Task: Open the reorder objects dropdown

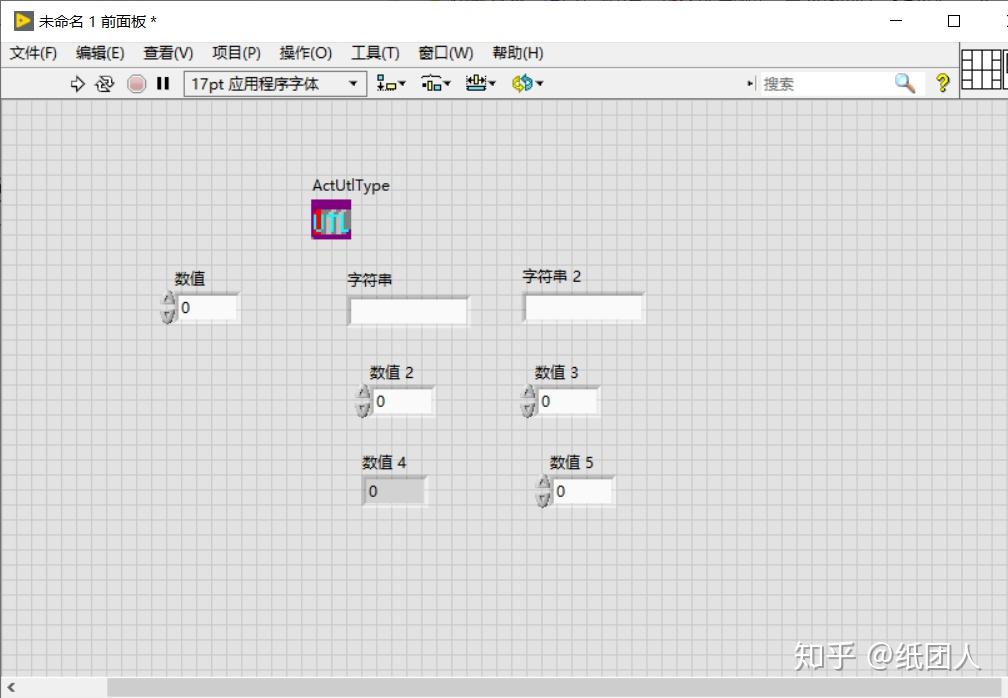Action: 524,84
